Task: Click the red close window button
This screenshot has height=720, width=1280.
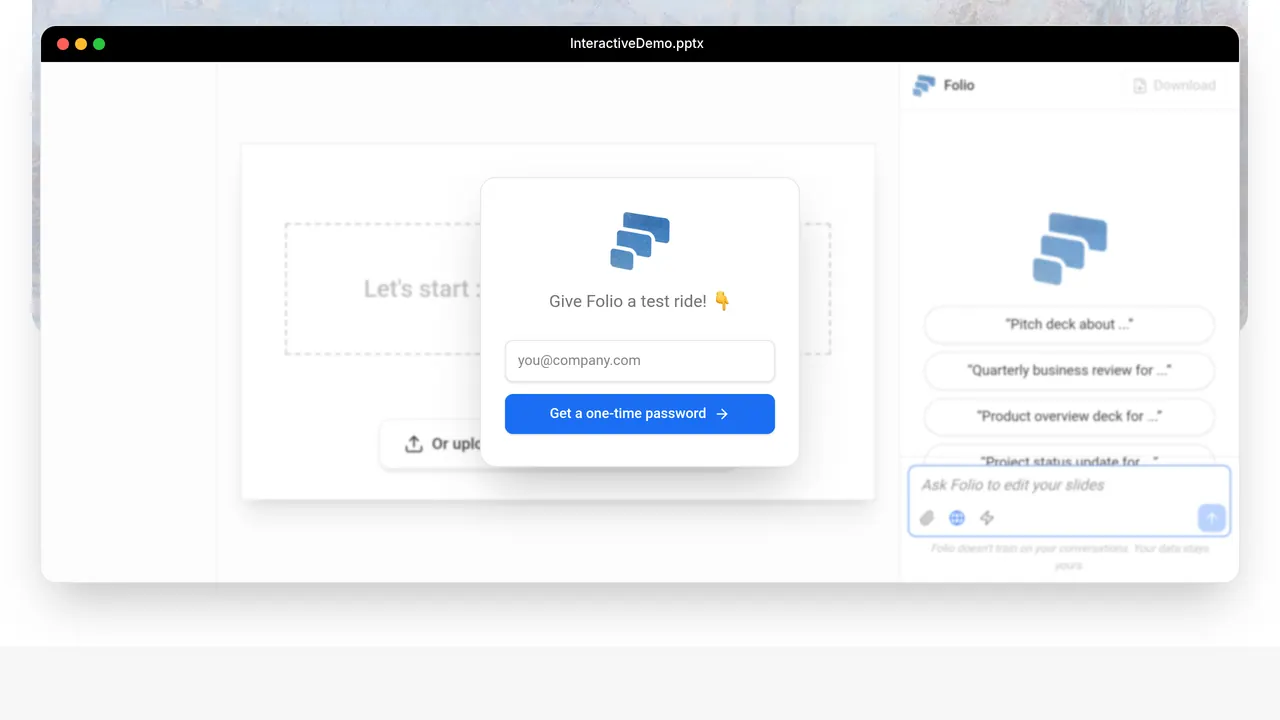Action: [63, 44]
